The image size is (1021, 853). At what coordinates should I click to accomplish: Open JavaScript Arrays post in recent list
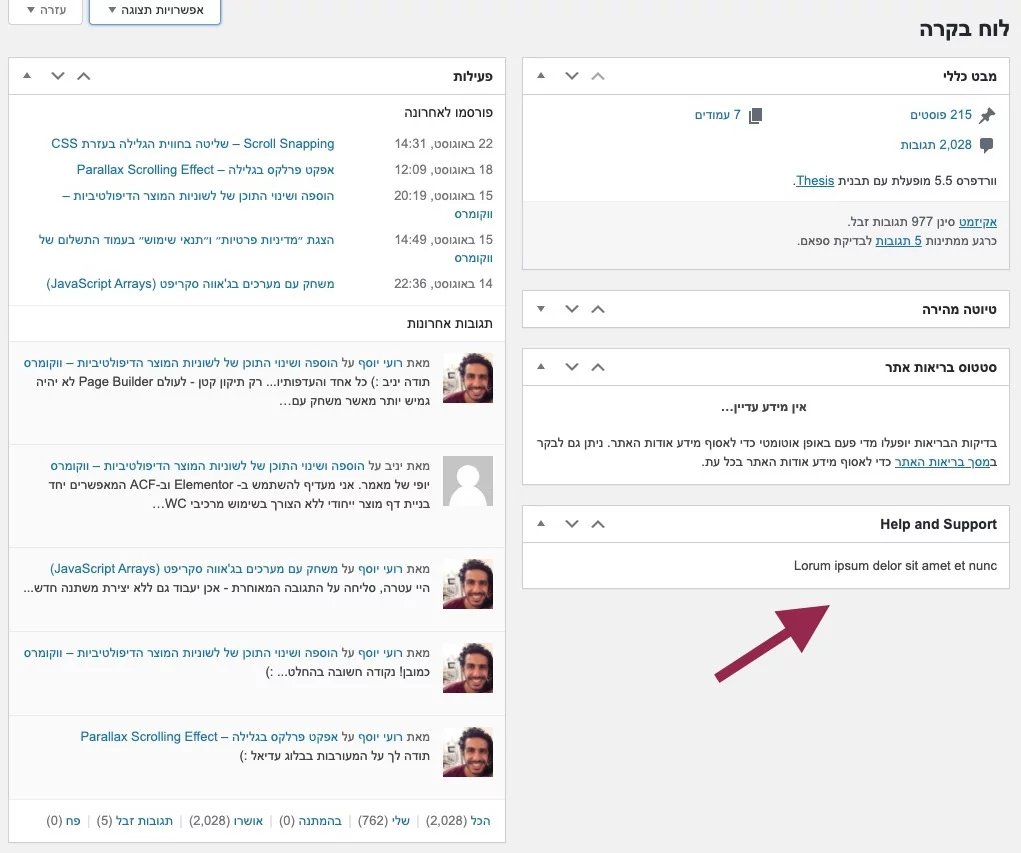[190, 284]
